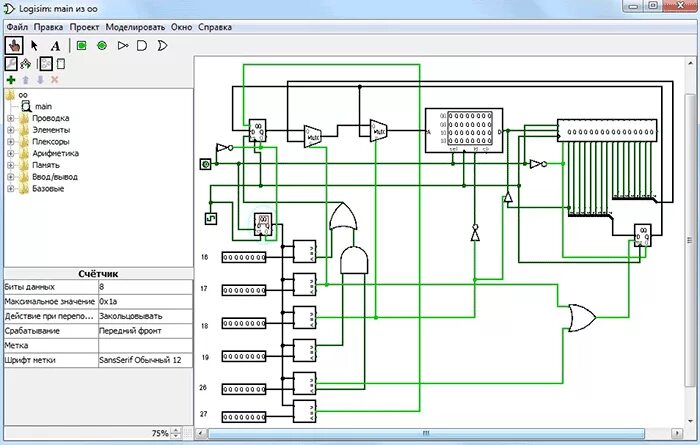Screen dimensions: 700x445
Task: Click the green add circuit plus icon
Action: (11, 80)
